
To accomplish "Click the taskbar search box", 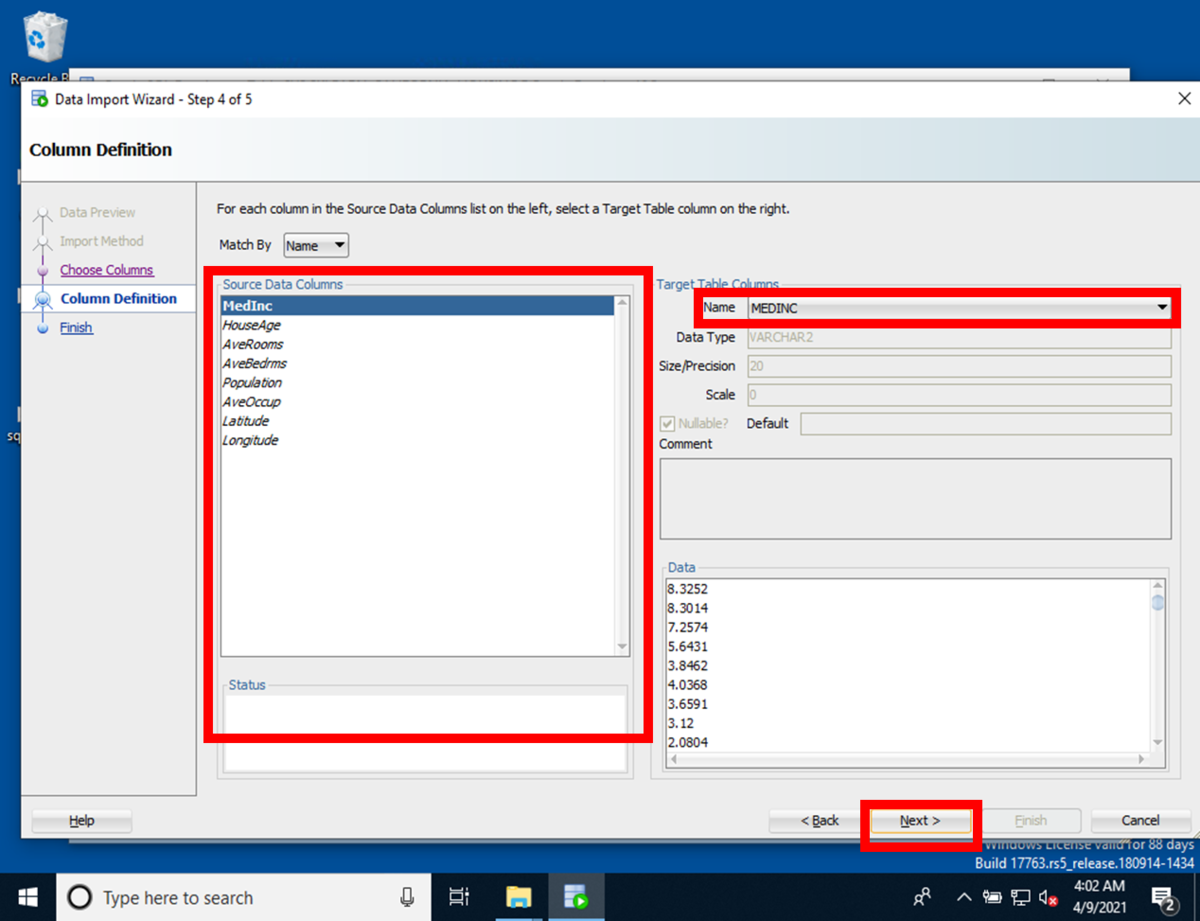I will [243, 897].
